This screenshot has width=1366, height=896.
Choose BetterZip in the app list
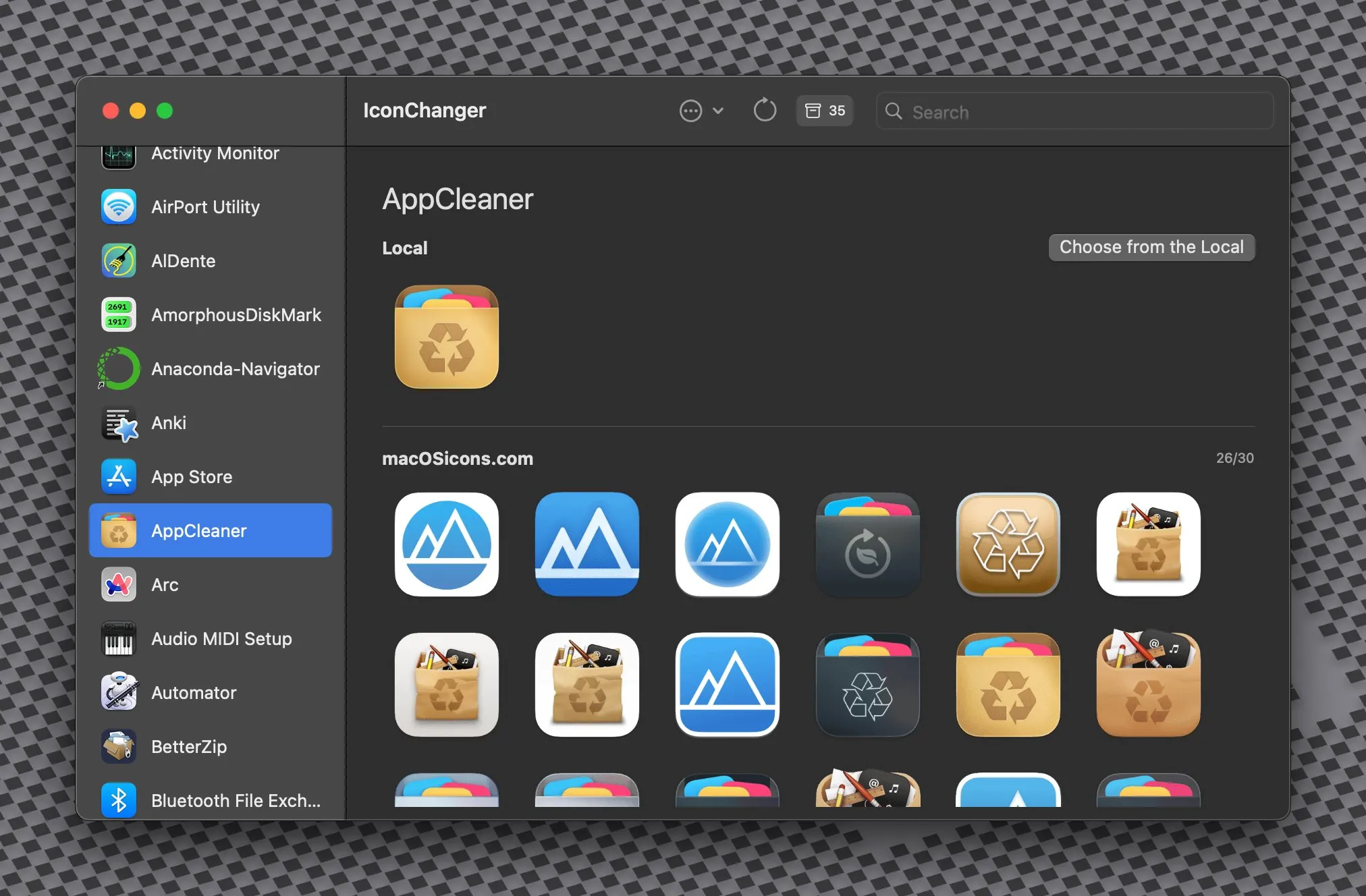[189, 747]
